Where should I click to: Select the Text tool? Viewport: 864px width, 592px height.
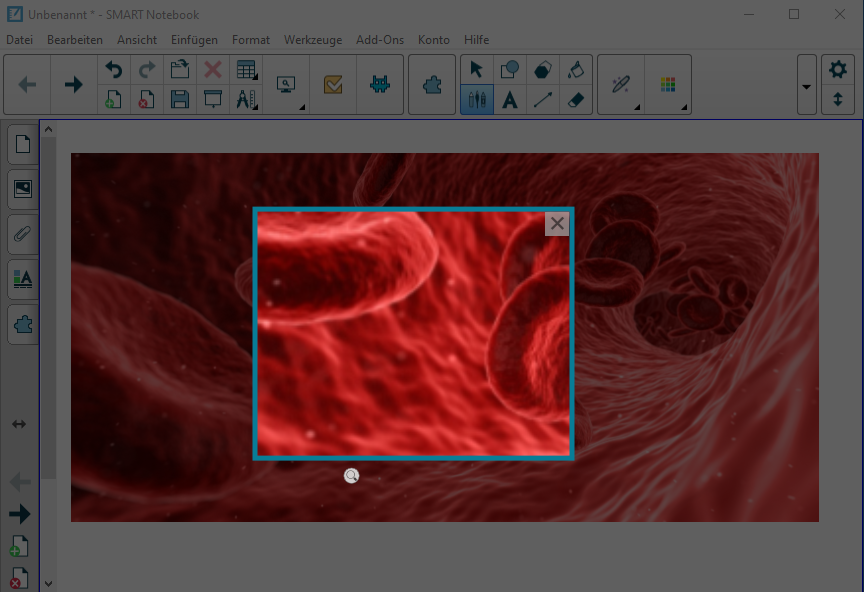[510, 99]
